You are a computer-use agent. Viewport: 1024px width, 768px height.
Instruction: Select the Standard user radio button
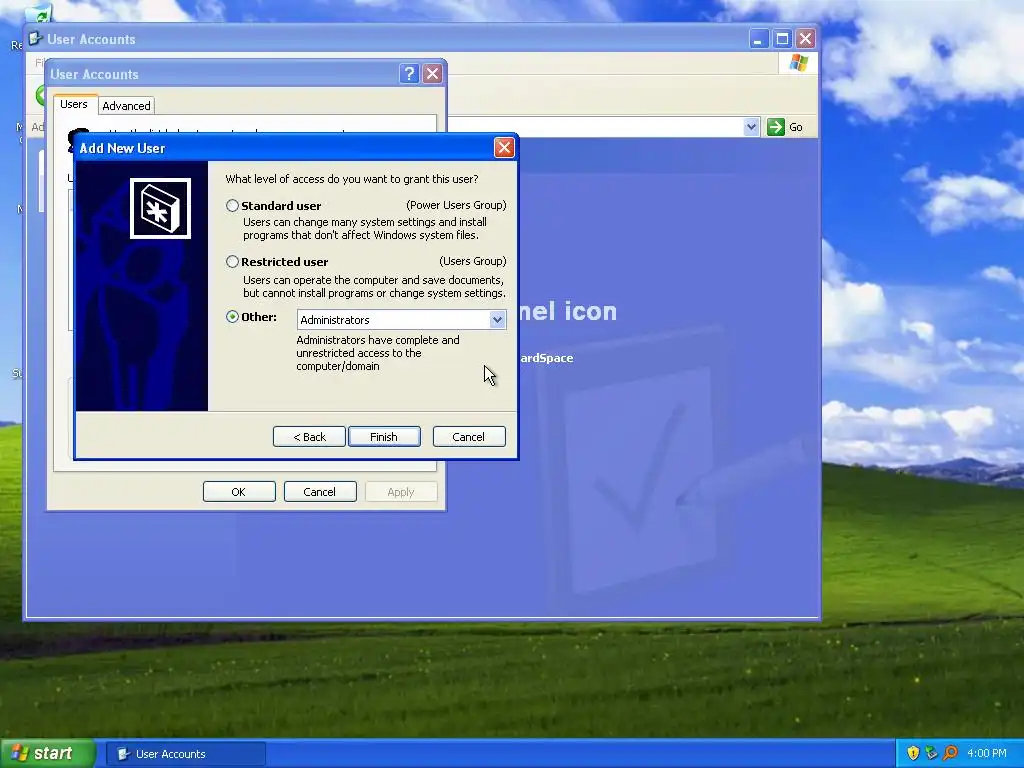(232, 206)
